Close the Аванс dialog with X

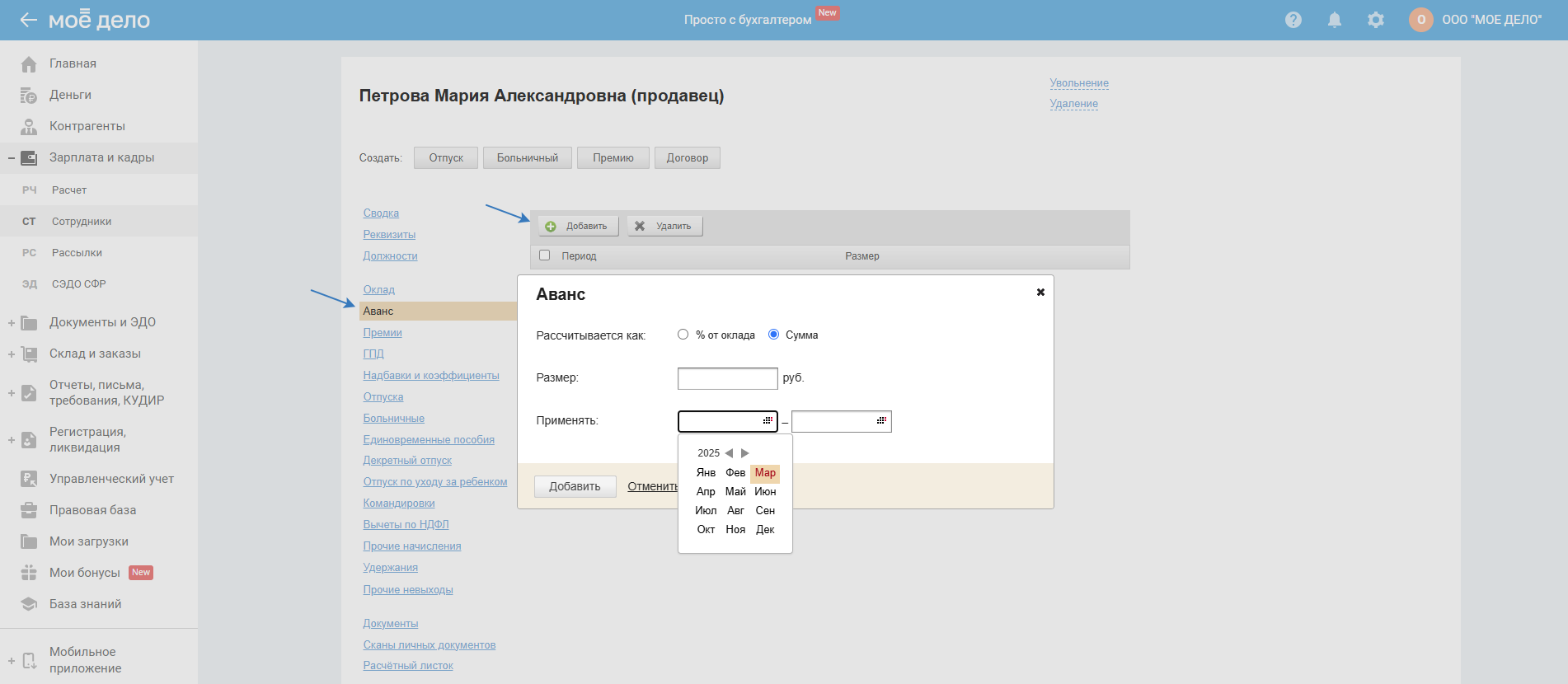[1040, 293]
